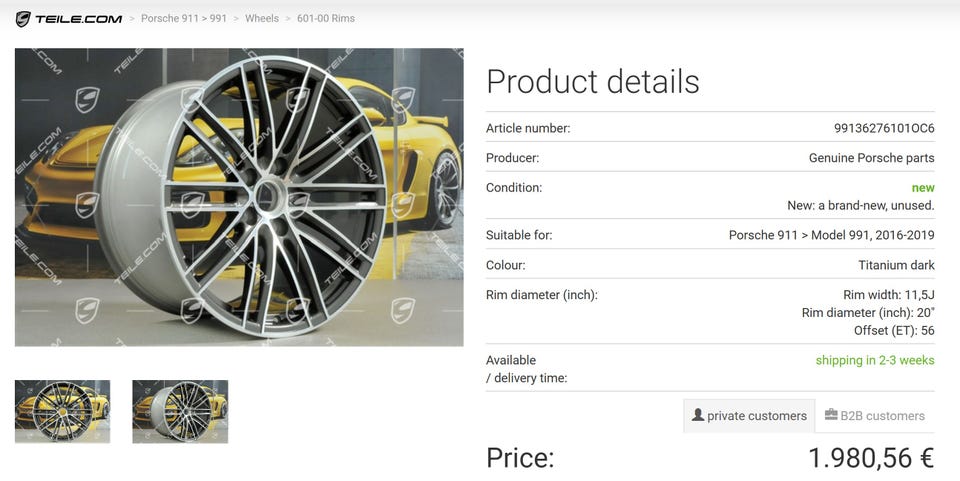Viewport: 960px width, 481px height.
Task: Select the first wheel thumbnail image
Action: tap(62, 411)
